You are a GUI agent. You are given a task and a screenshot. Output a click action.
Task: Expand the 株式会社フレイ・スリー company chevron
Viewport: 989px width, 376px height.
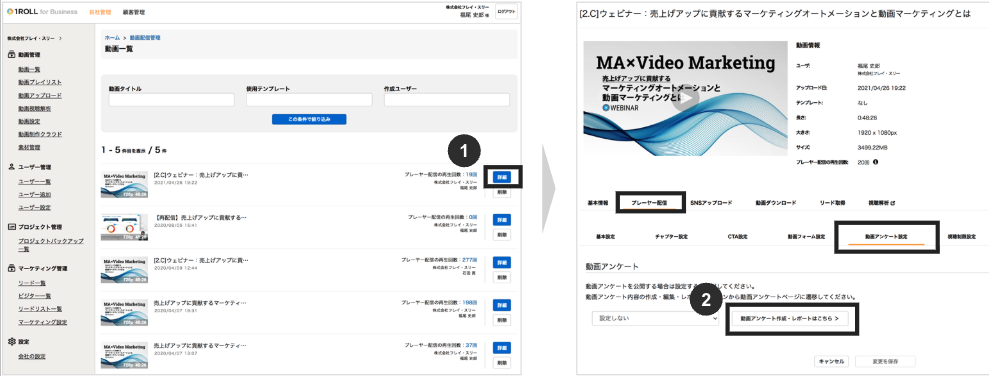[60, 38]
